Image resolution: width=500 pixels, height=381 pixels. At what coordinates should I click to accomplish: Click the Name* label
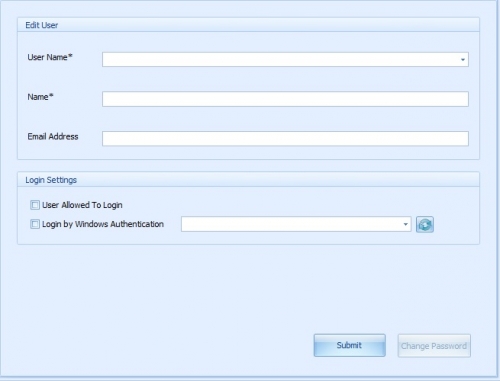point(40,97)
